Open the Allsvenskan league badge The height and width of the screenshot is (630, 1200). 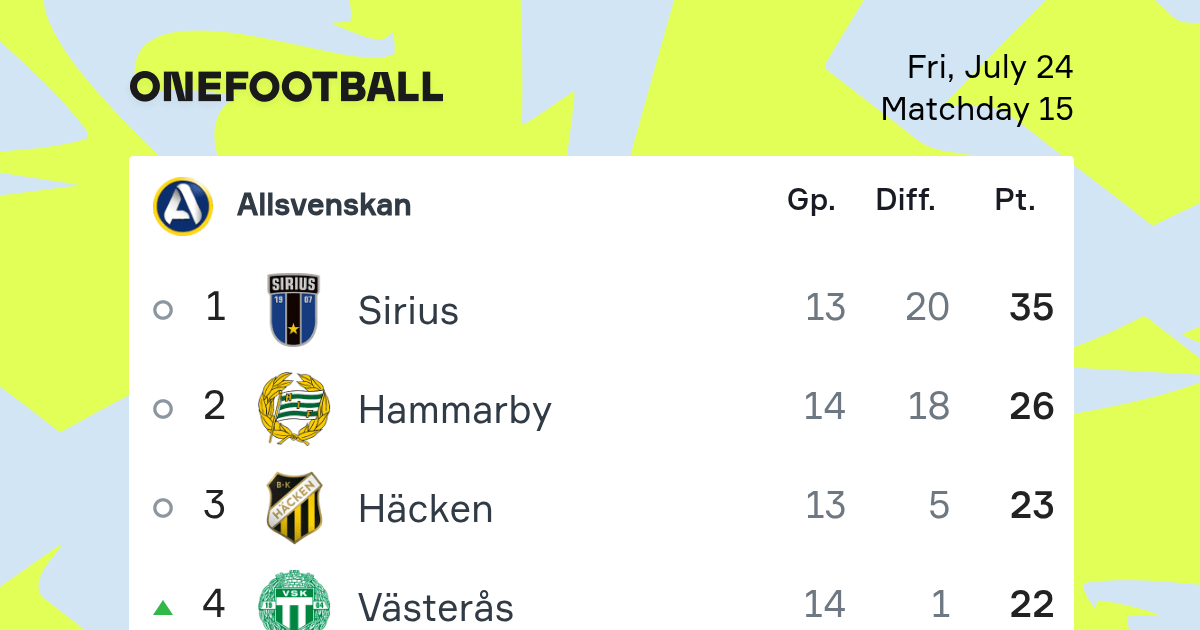183,206
